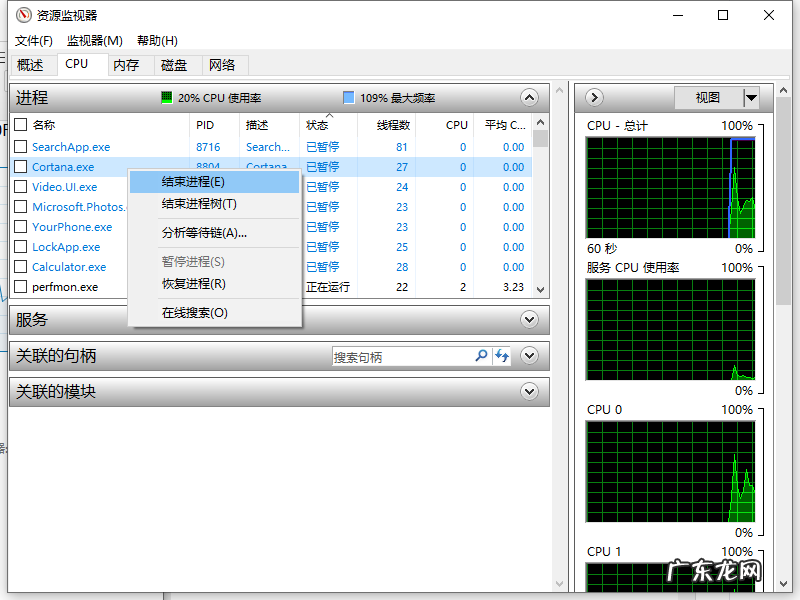Viewport: 800px width, 600px height.
Task: Click the magnifier search icon for 搜索句柄
Action: pyautogui.click(x=480, y=356)
